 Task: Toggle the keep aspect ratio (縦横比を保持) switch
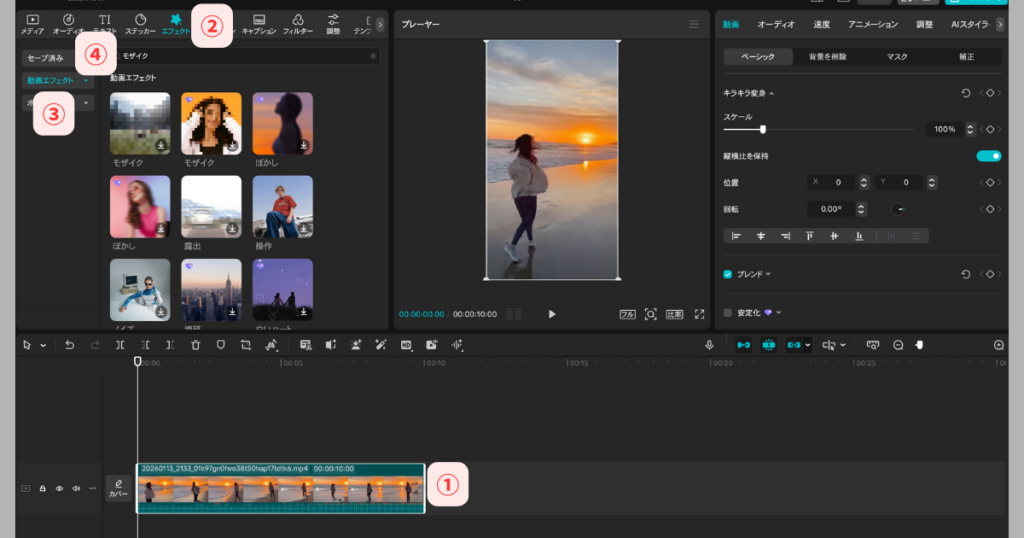coord(988,156)
